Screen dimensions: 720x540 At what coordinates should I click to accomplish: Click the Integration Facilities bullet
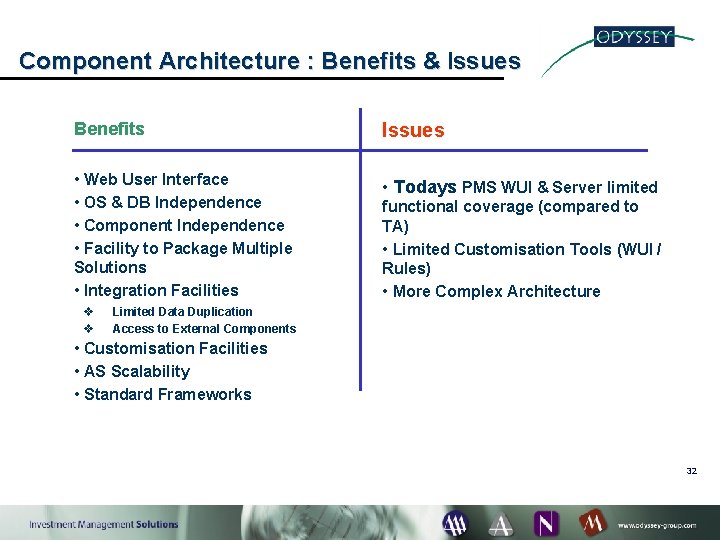pos(157,290)
